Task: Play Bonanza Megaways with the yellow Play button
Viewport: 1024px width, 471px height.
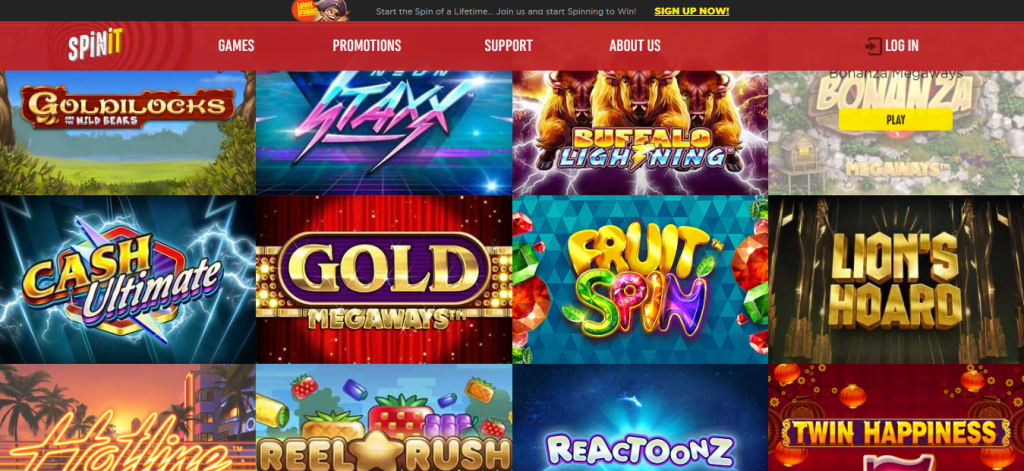Action: [x=895, y=120]
